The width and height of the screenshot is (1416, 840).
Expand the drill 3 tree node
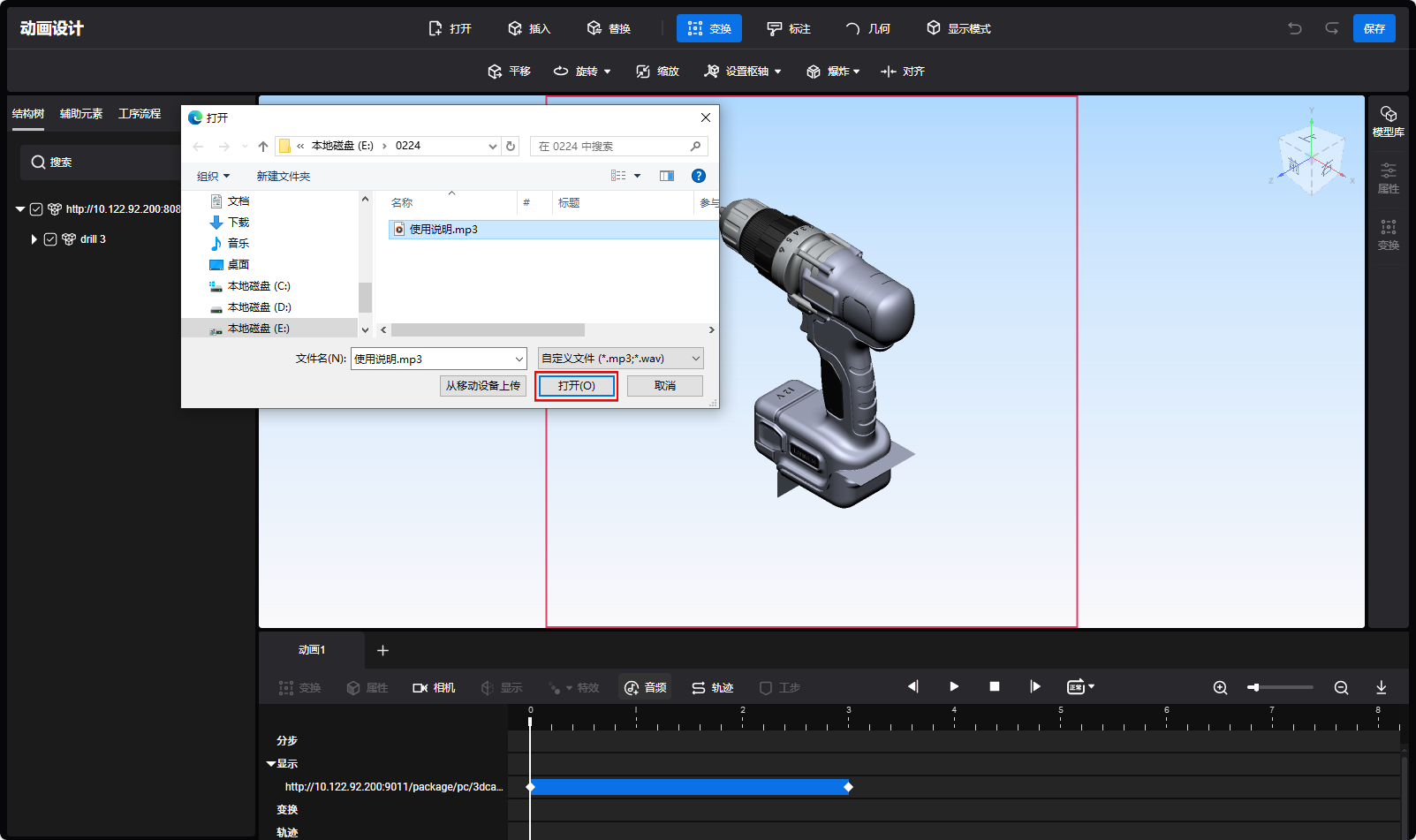point(34,239)
